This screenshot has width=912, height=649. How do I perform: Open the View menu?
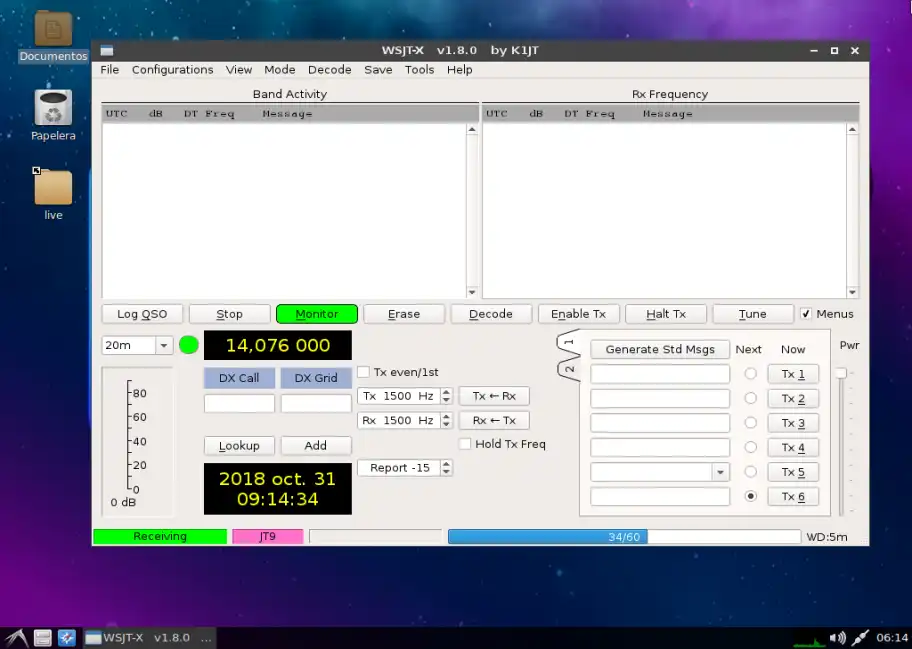coord(238,70)
